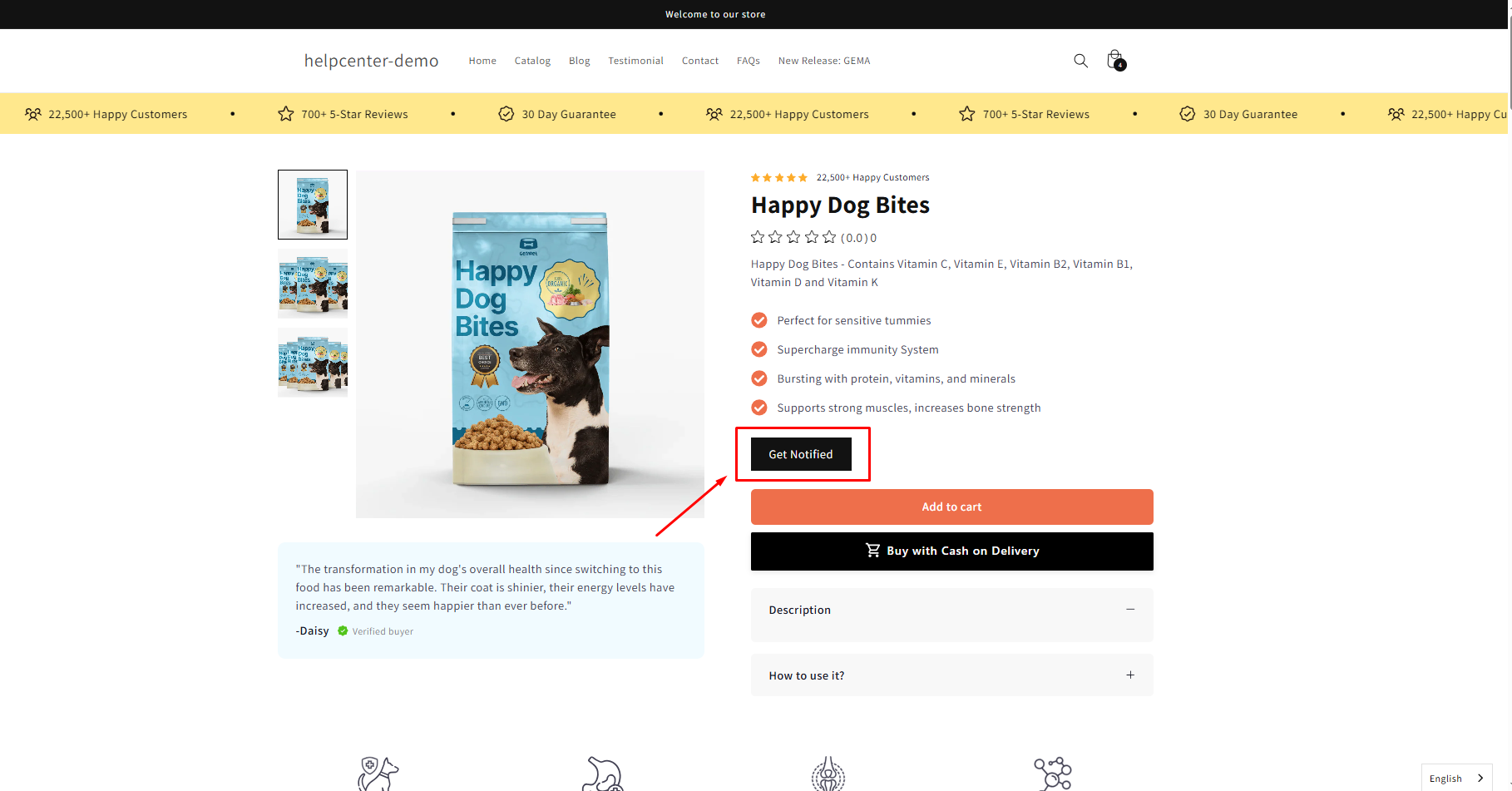The image size is (1512, 791).
Task: Open the Catalog menu link
Action: pyautogui.click(x=532, y=61)
